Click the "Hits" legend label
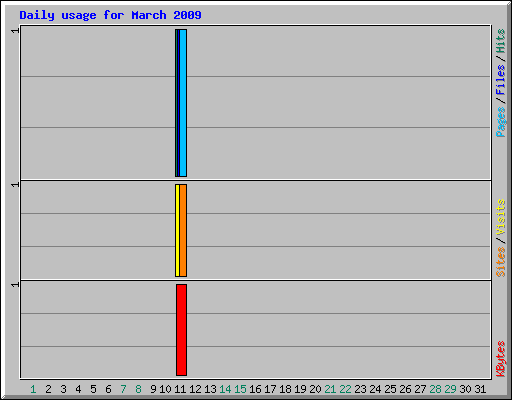 coord(500,41)
